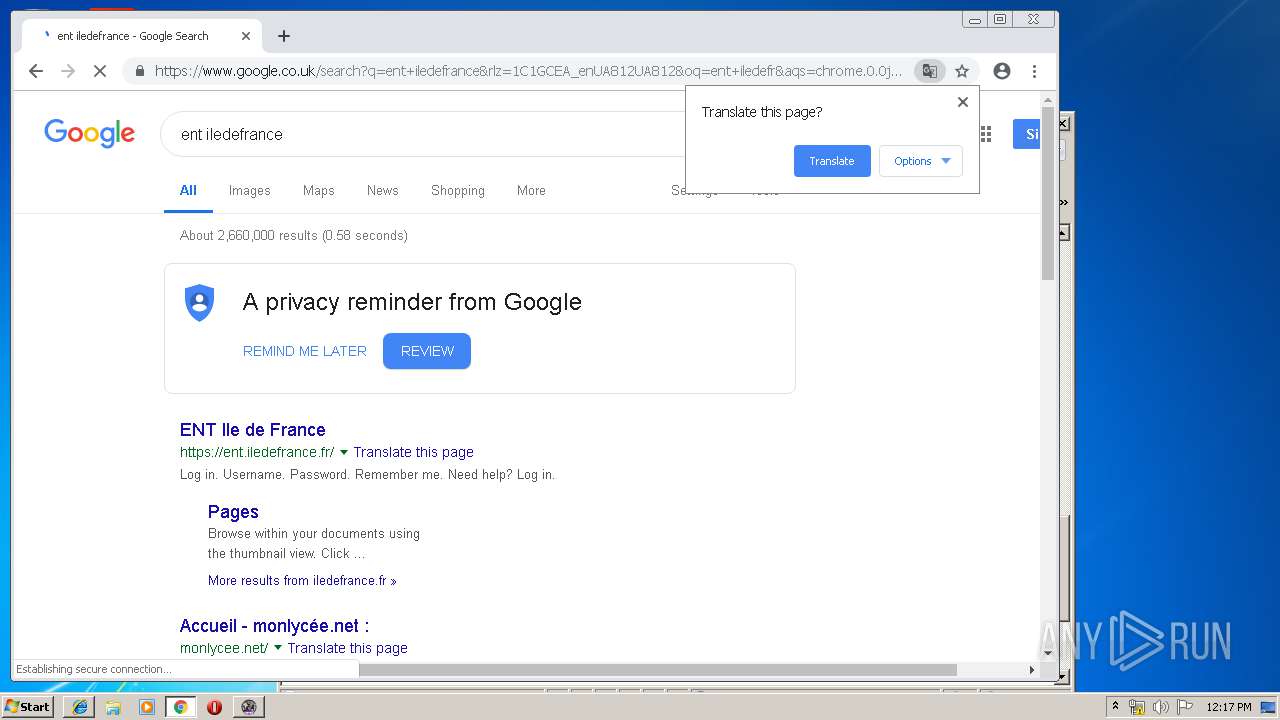This screenshot has width=1280, height=720.
Task: Open Chrome three-dot menu
Action: point(1034,71)
